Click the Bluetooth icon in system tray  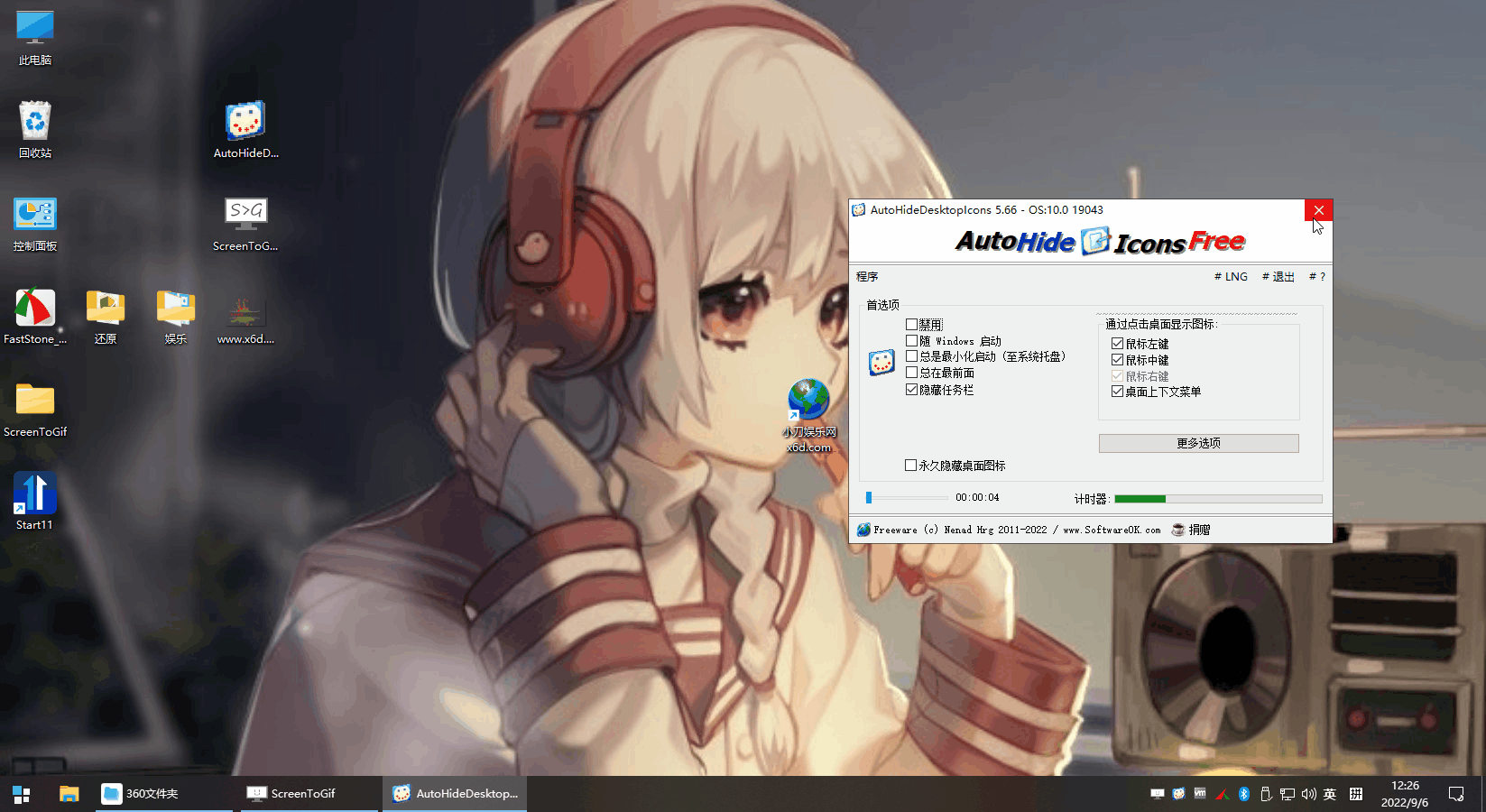point(1243,794)
